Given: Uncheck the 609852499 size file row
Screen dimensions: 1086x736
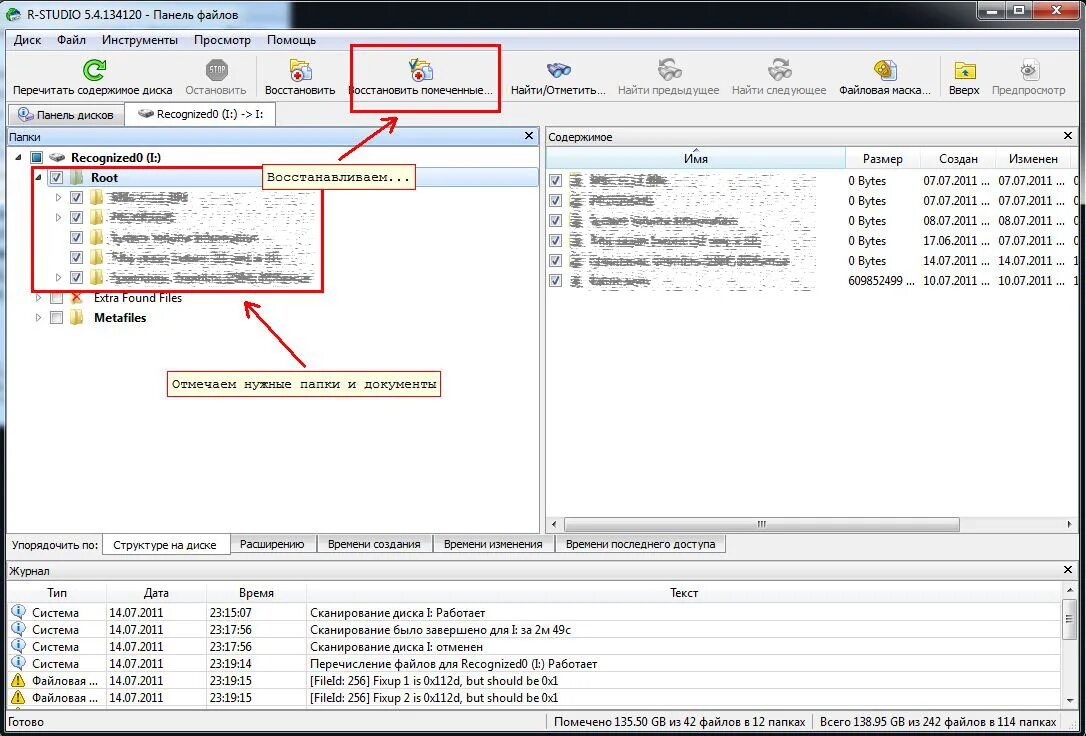Looking at the screenshot, I should click(x=555, y=281).
